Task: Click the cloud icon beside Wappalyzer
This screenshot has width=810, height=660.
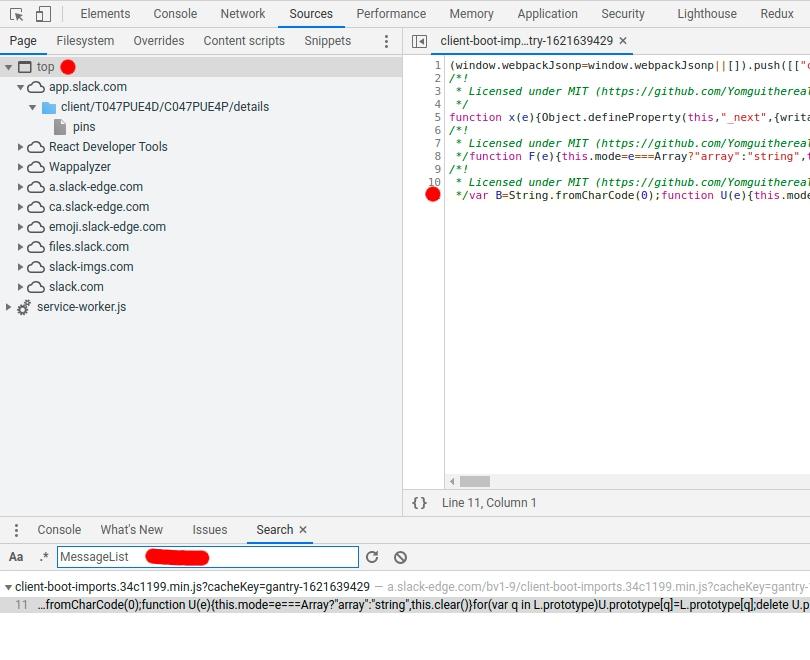Action: point(36,167)
